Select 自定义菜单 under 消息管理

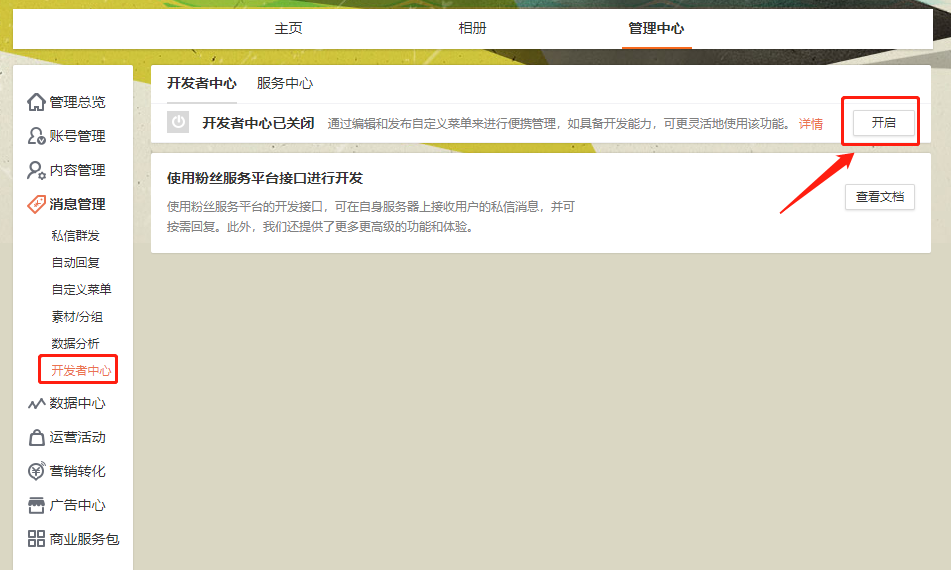(x=81, y=289)
